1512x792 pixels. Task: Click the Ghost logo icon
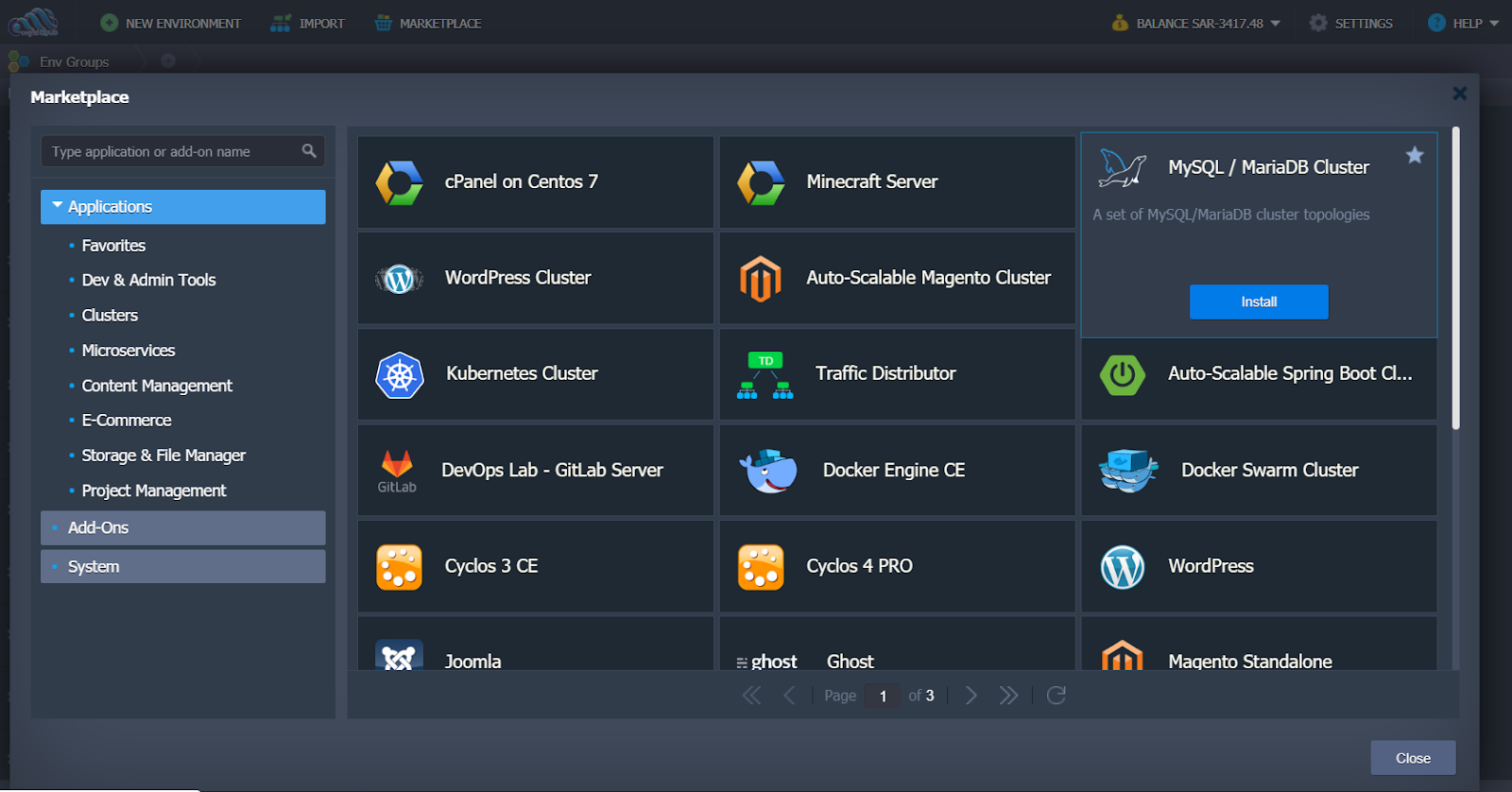[x=766, y=662]
